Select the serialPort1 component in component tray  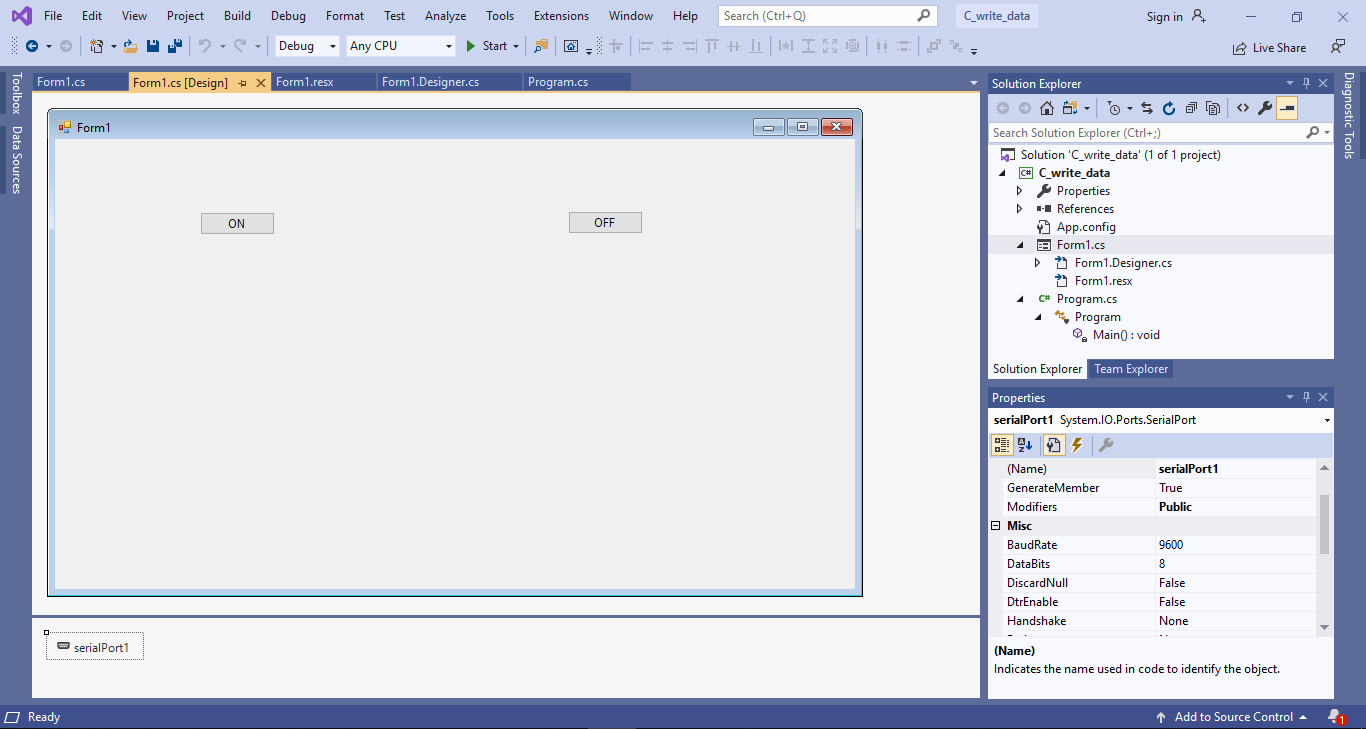click(x=94, y=646)
